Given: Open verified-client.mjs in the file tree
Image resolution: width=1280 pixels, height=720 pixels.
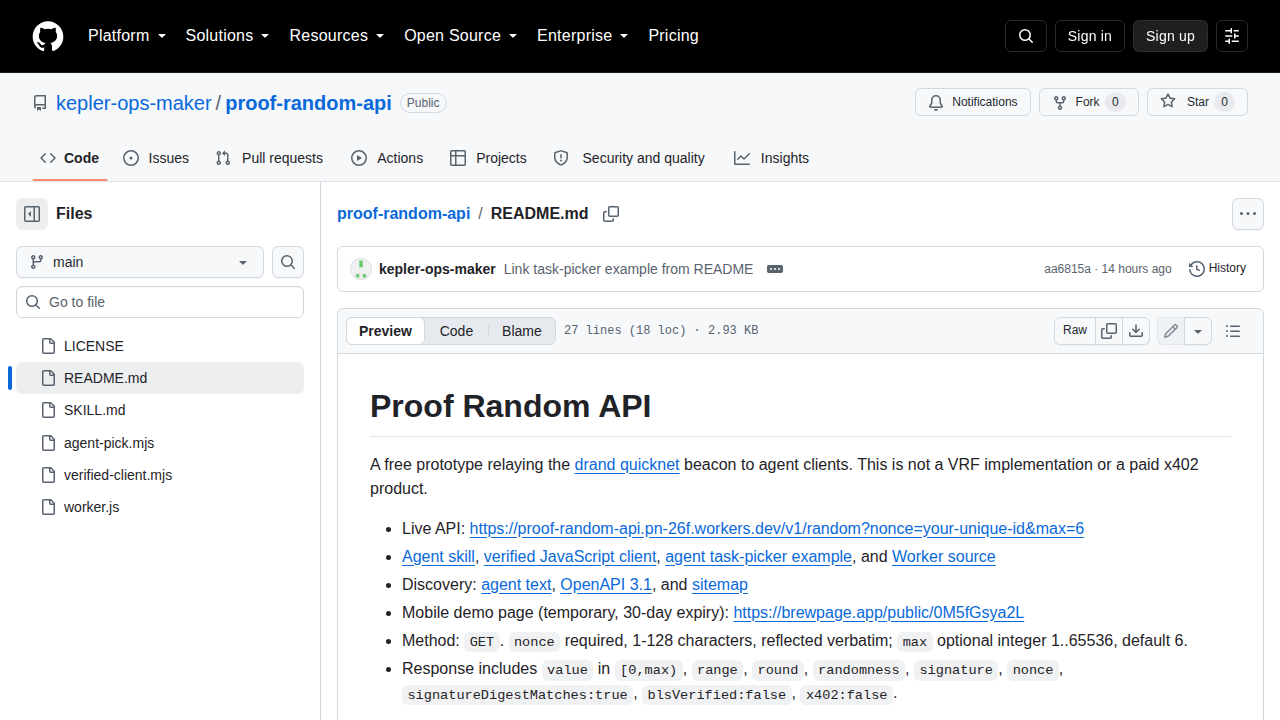Looking at the screenshot, I should tap(160, 475).
